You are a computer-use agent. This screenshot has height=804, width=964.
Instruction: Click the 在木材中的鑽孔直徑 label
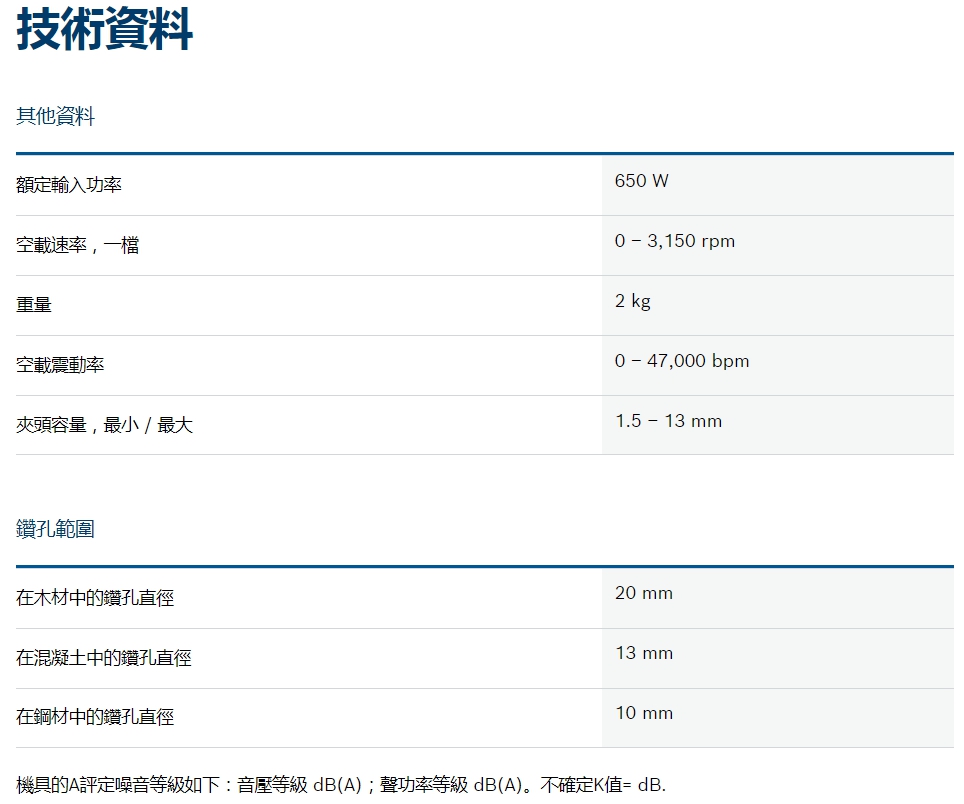[95, 598]
